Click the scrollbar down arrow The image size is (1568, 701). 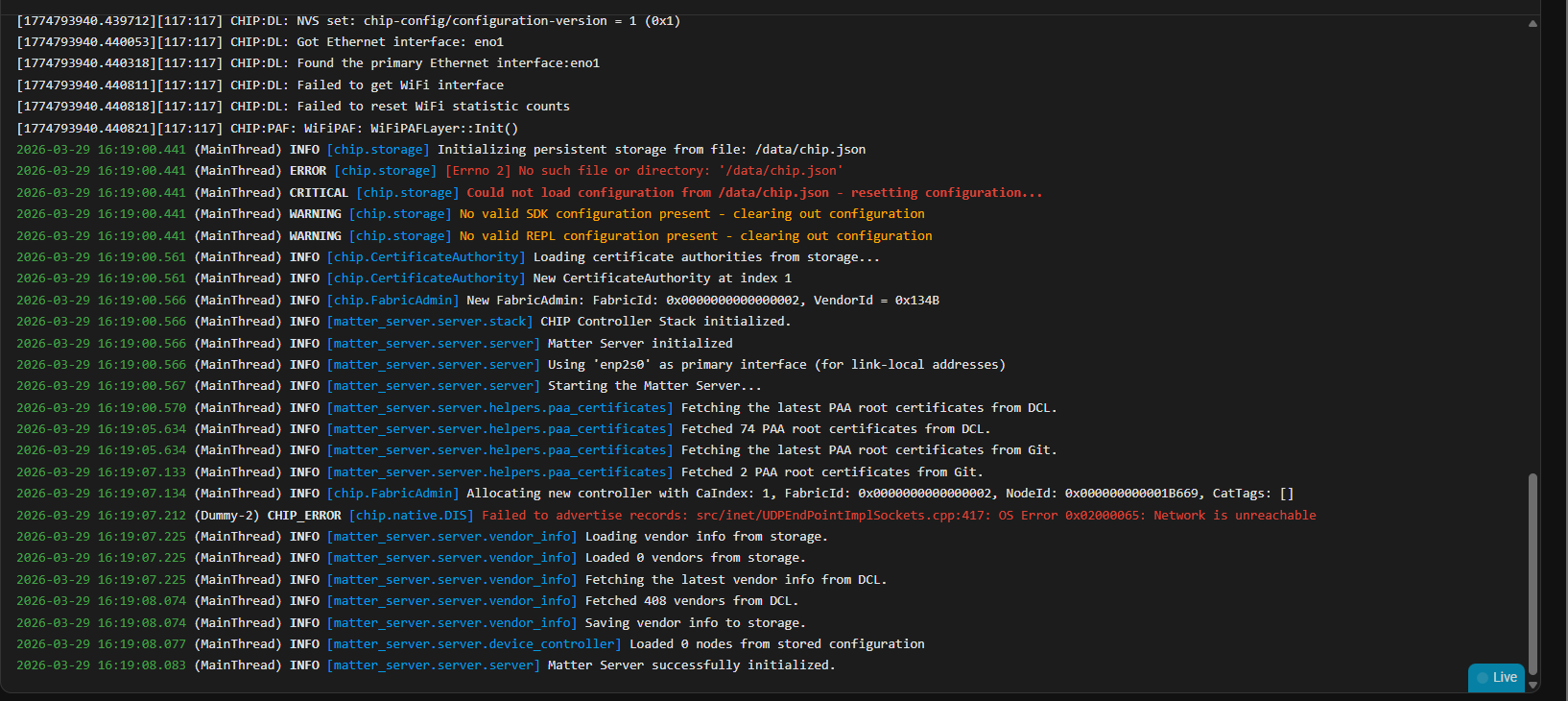pos(1532,685)
